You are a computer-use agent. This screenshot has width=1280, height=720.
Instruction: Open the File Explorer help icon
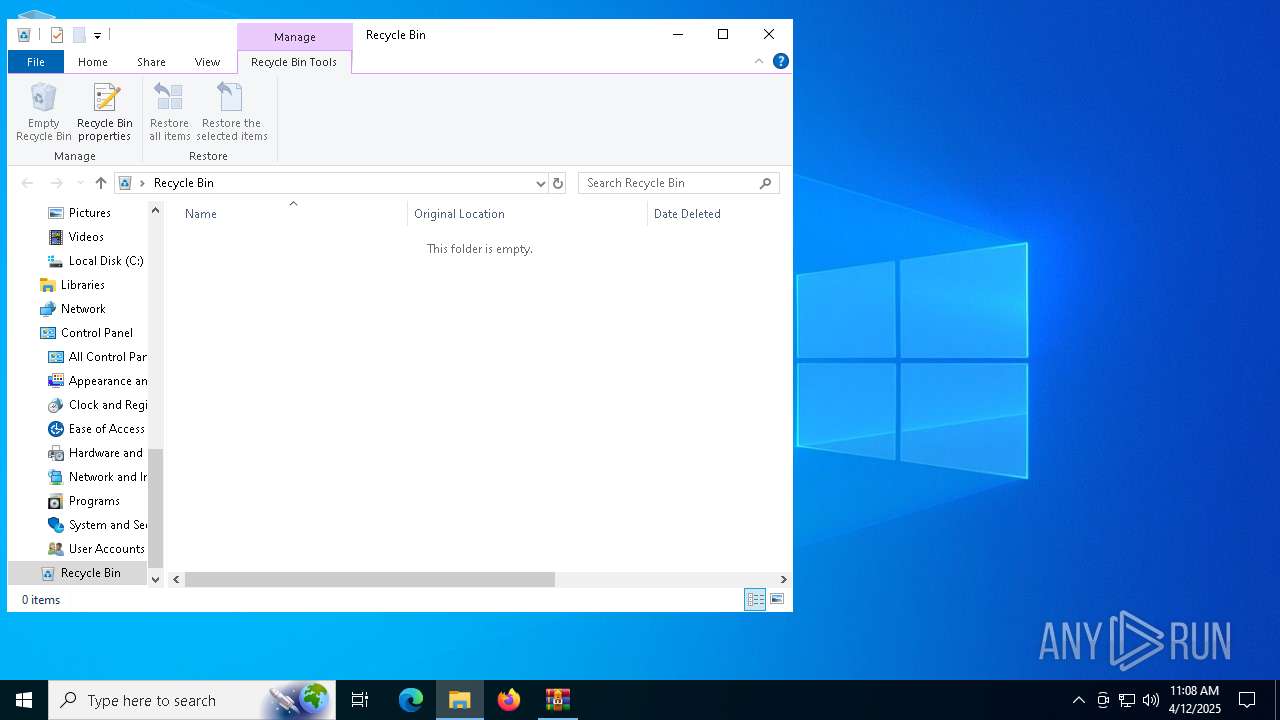[x=781, y=61]
